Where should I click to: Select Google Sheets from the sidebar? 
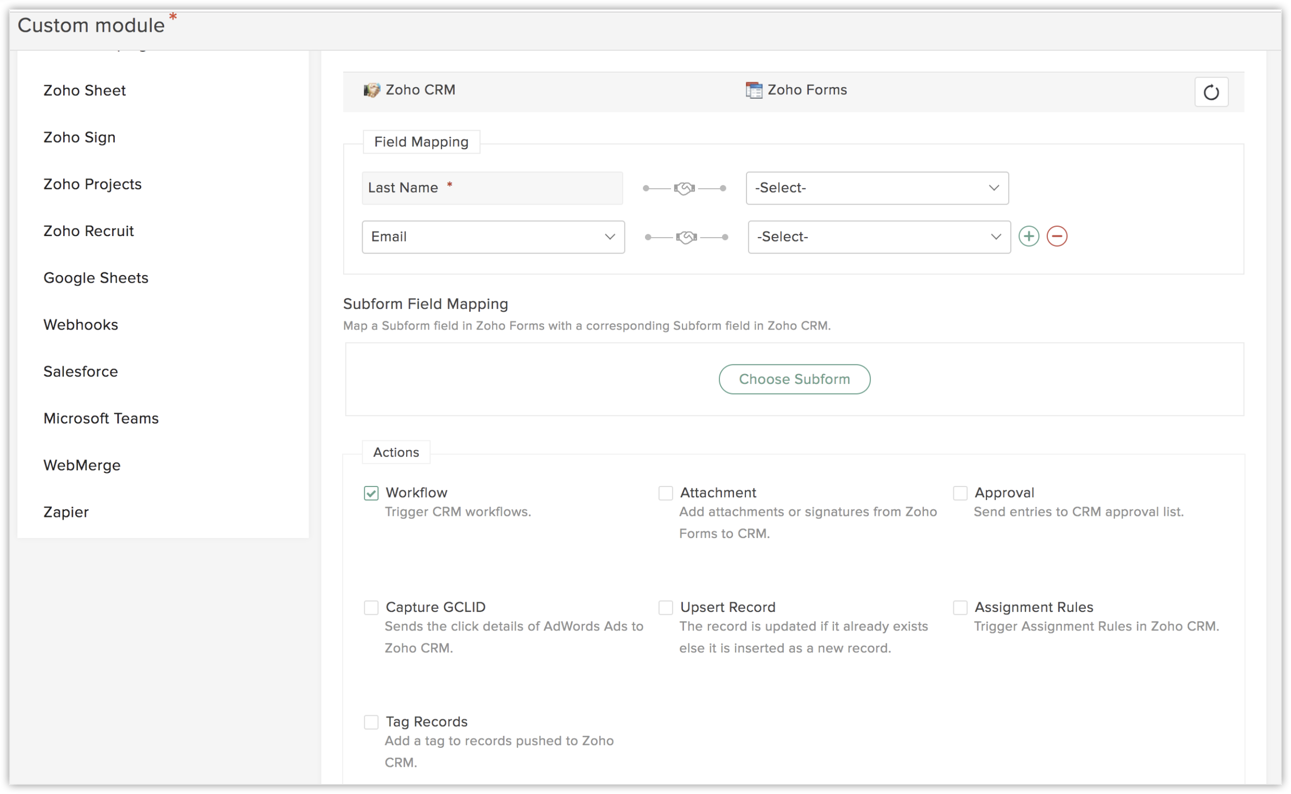[96, 278]
